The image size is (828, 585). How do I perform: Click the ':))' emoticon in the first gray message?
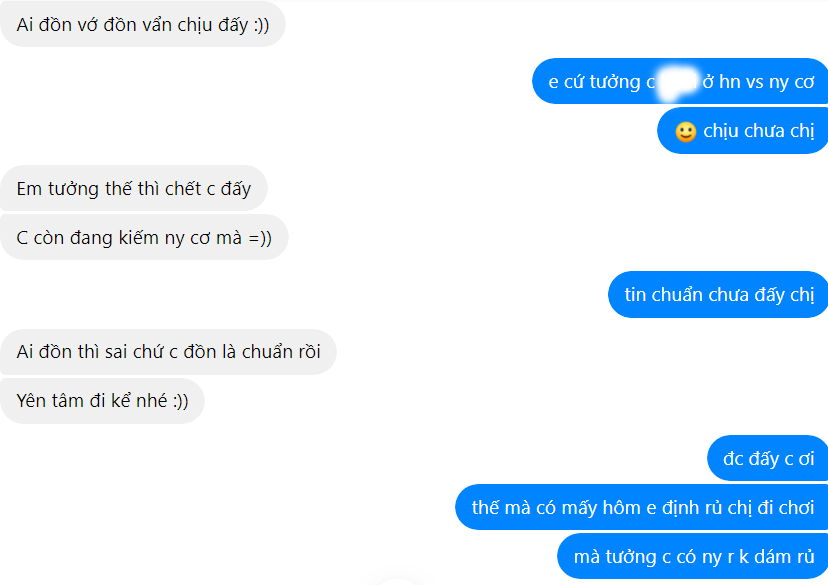click(x=261, y=25)
